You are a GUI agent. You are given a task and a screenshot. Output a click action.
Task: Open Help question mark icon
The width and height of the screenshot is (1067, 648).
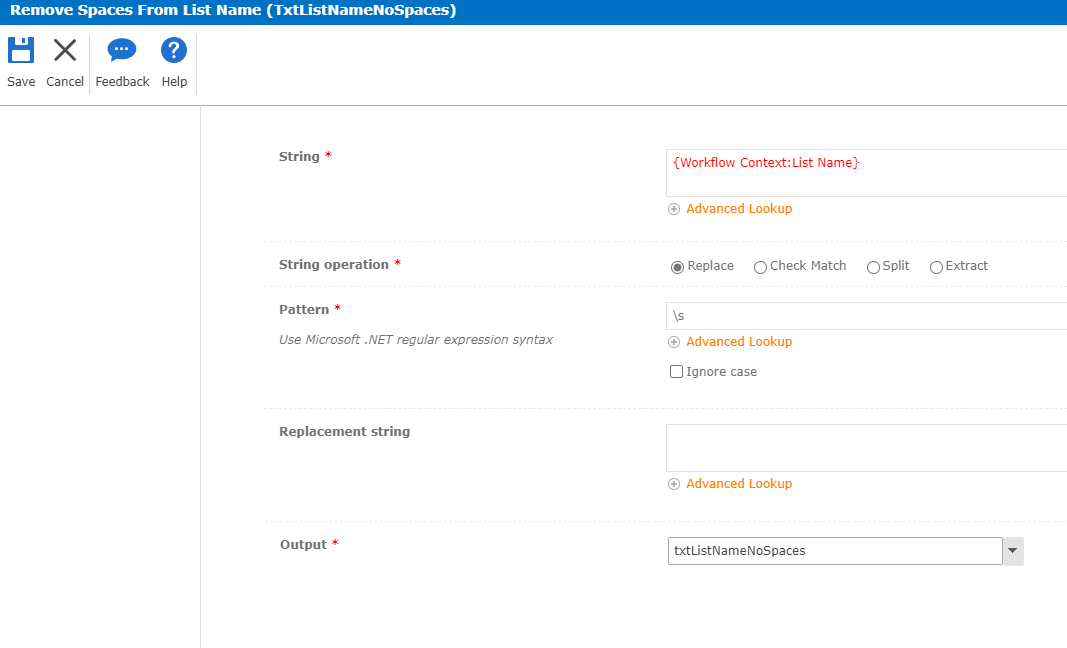click(x=174, y=51)
